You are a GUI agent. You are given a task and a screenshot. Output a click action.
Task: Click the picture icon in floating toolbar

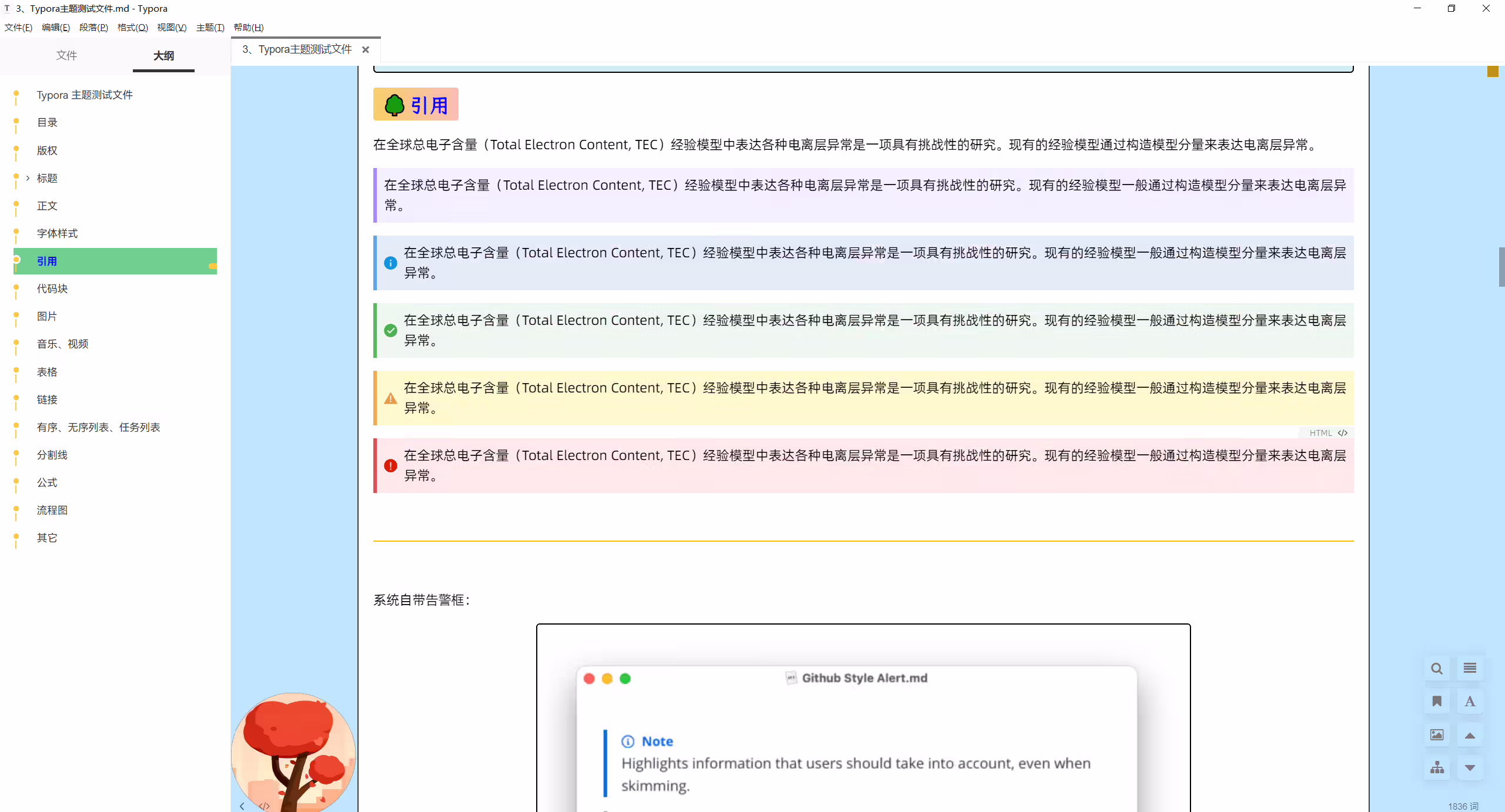[1437, 735]
